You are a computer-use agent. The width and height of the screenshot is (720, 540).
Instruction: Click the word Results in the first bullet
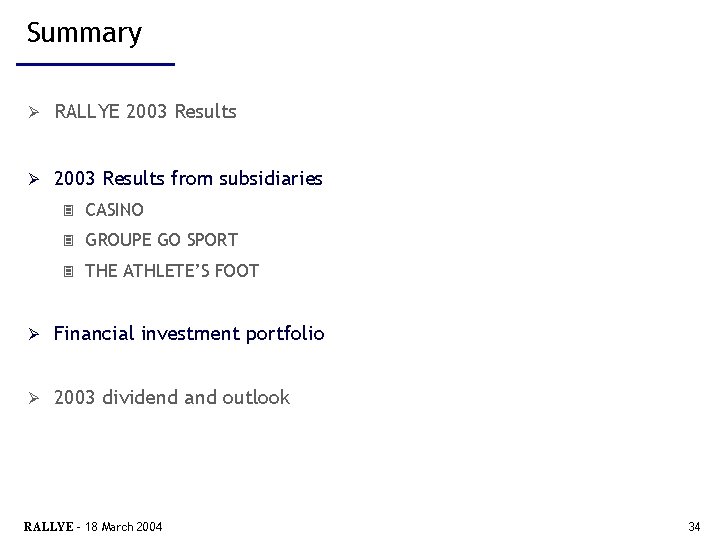(x=206, y=112)
